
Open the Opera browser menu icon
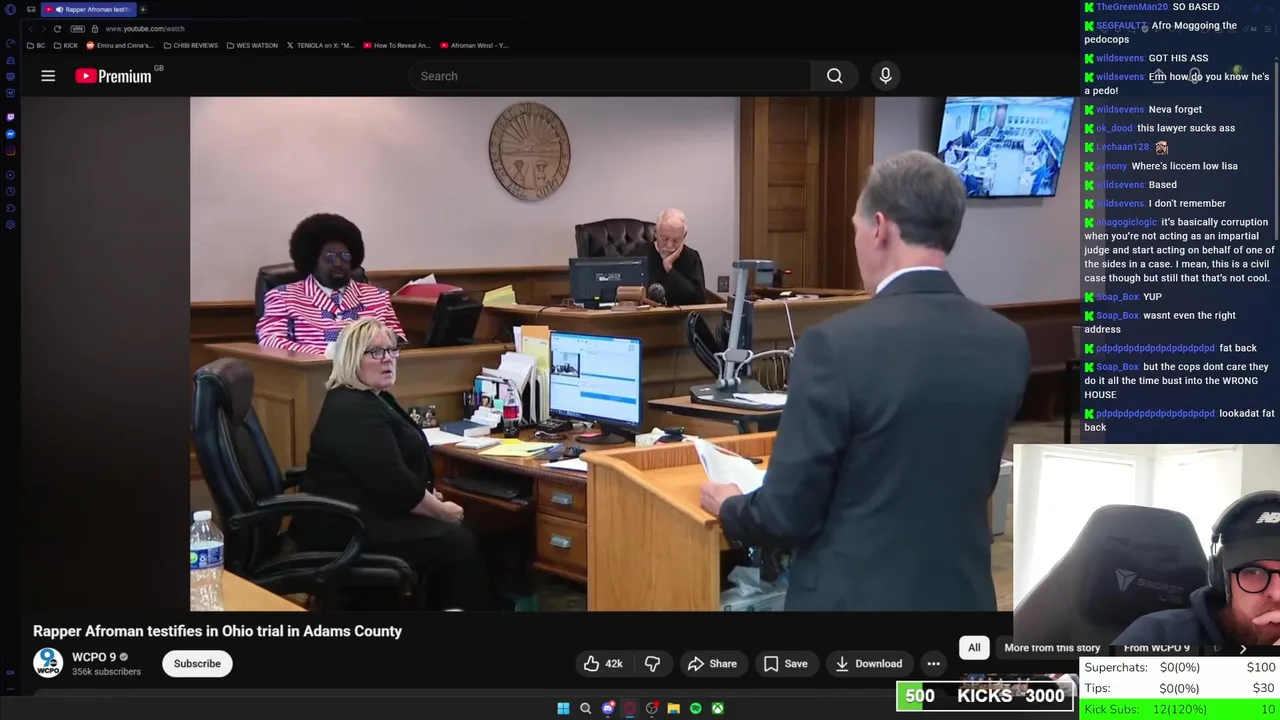[x=10, y=9]
